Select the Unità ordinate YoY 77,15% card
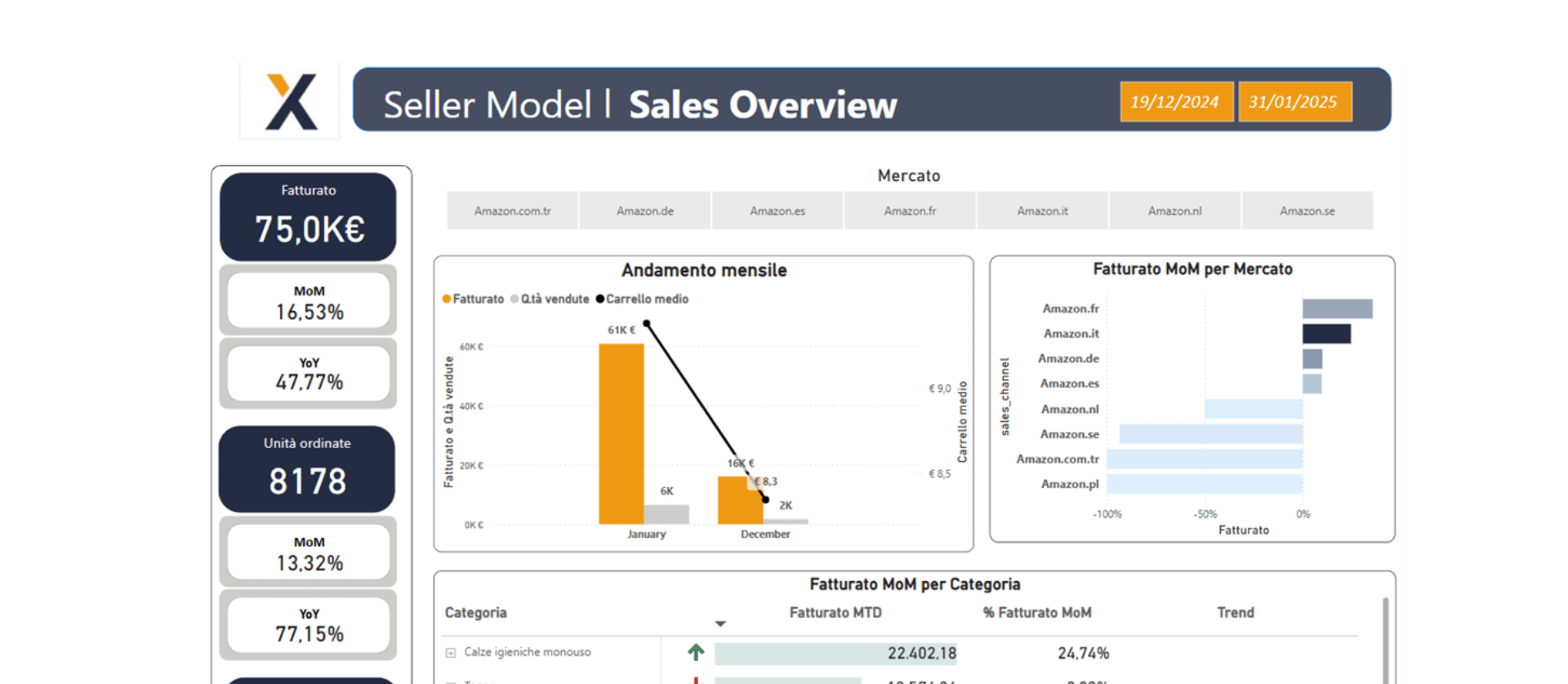This screenshot has height=684, width=1568. (309, 624)
